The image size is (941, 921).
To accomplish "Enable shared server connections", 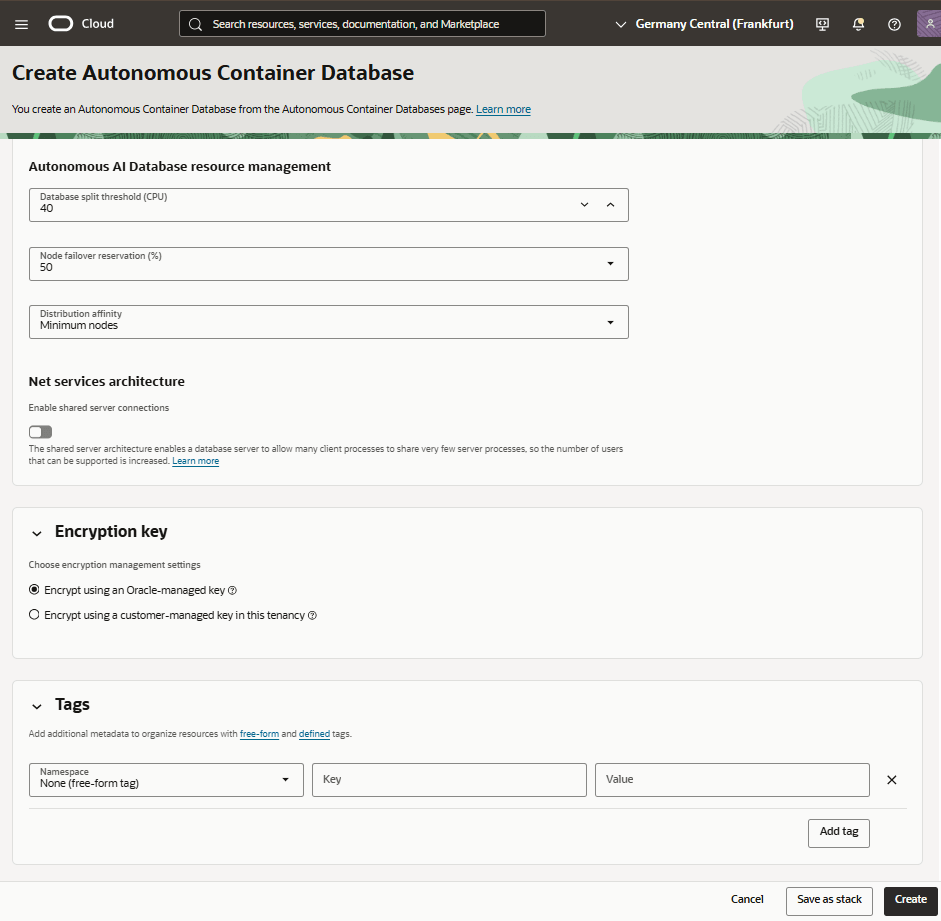I will coord(40,431).
